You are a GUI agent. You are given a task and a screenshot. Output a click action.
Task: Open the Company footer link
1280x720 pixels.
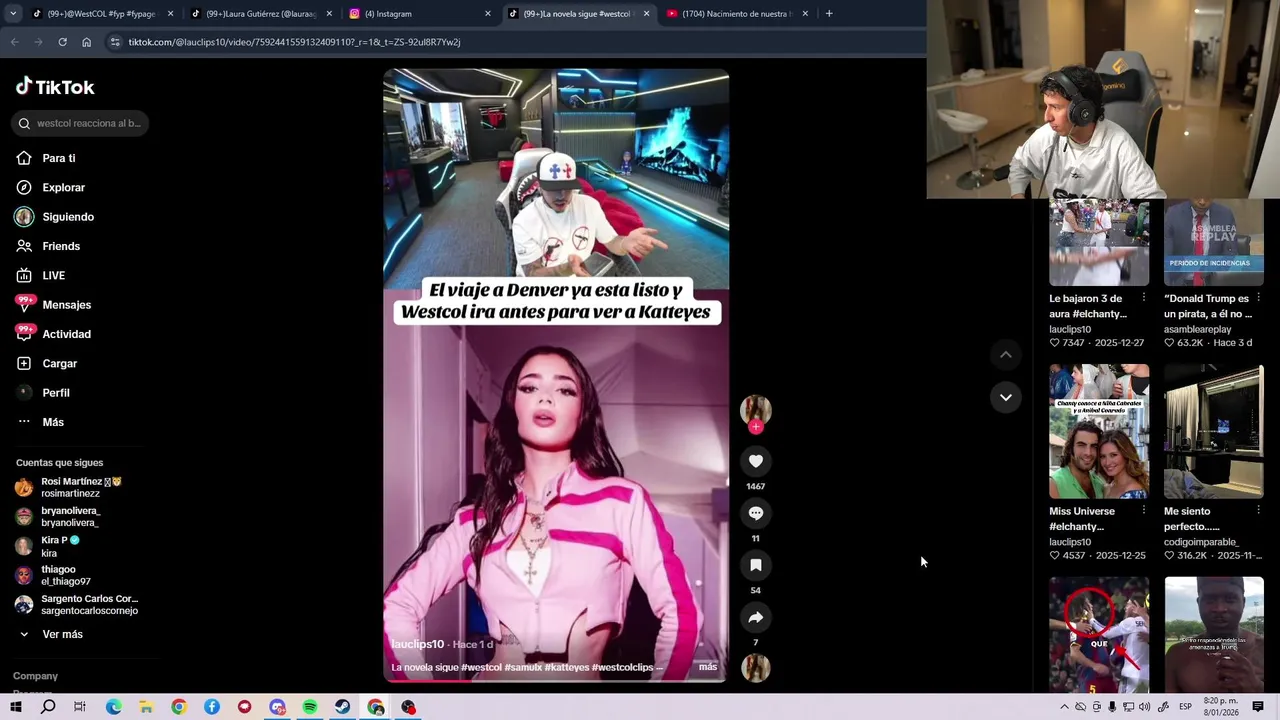point(35,676)
